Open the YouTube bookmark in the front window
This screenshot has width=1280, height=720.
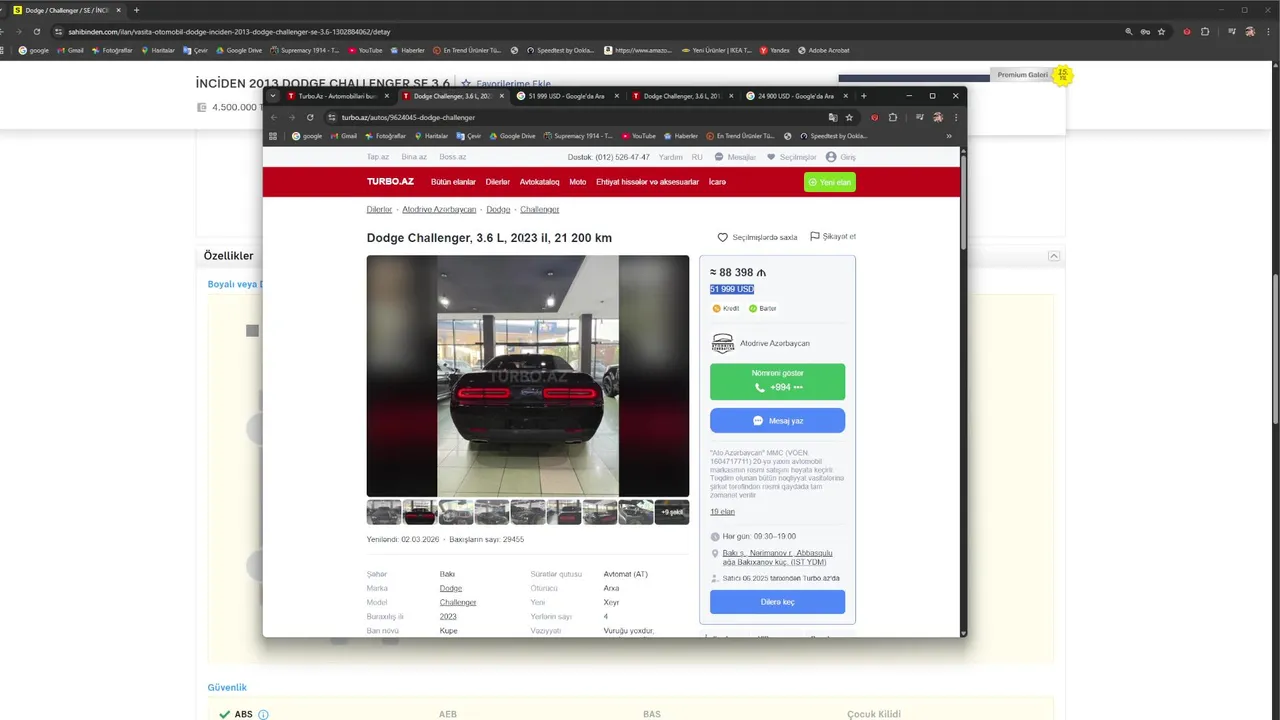[638, 136]
